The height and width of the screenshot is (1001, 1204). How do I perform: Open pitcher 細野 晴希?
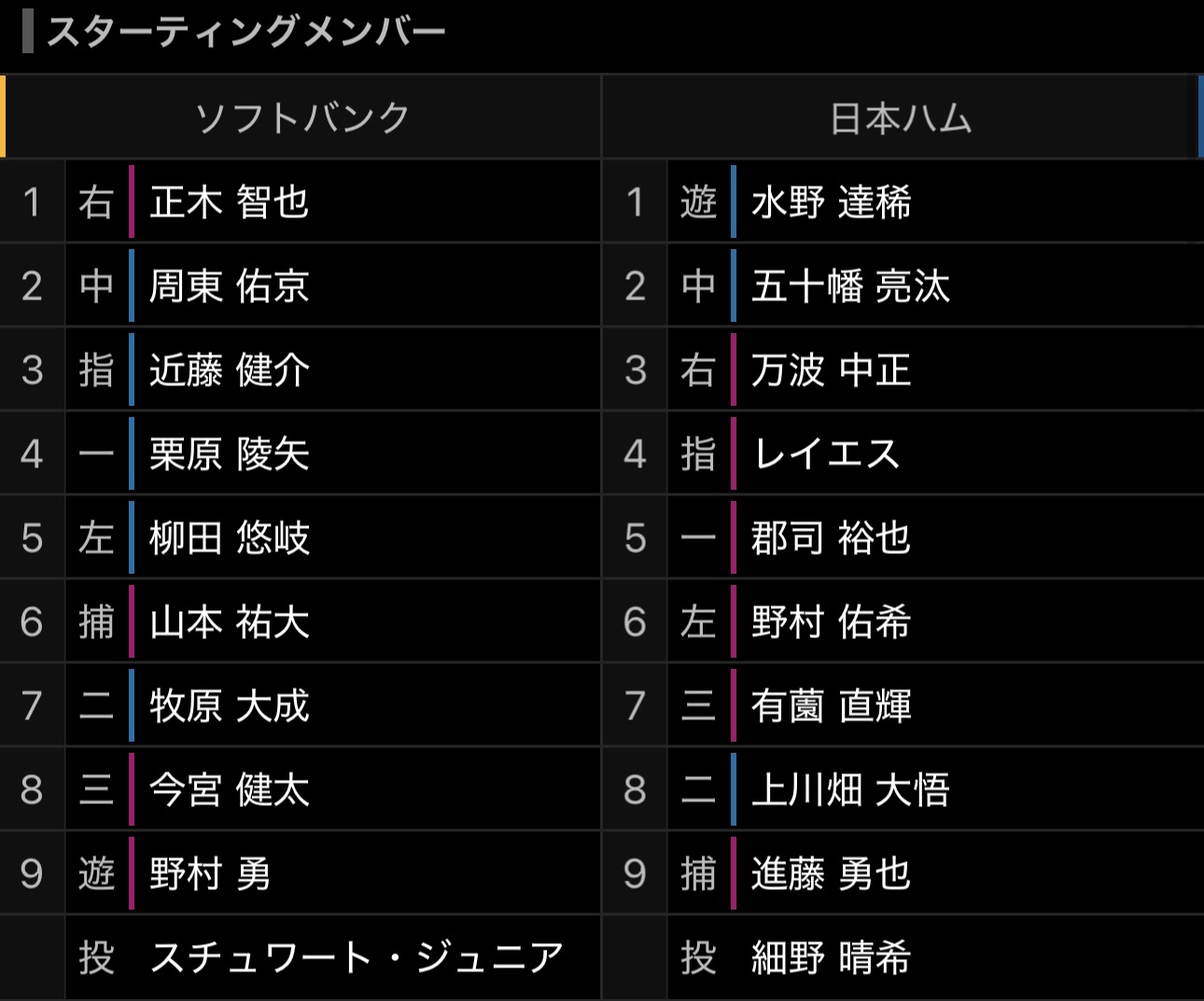click(832, 958)
